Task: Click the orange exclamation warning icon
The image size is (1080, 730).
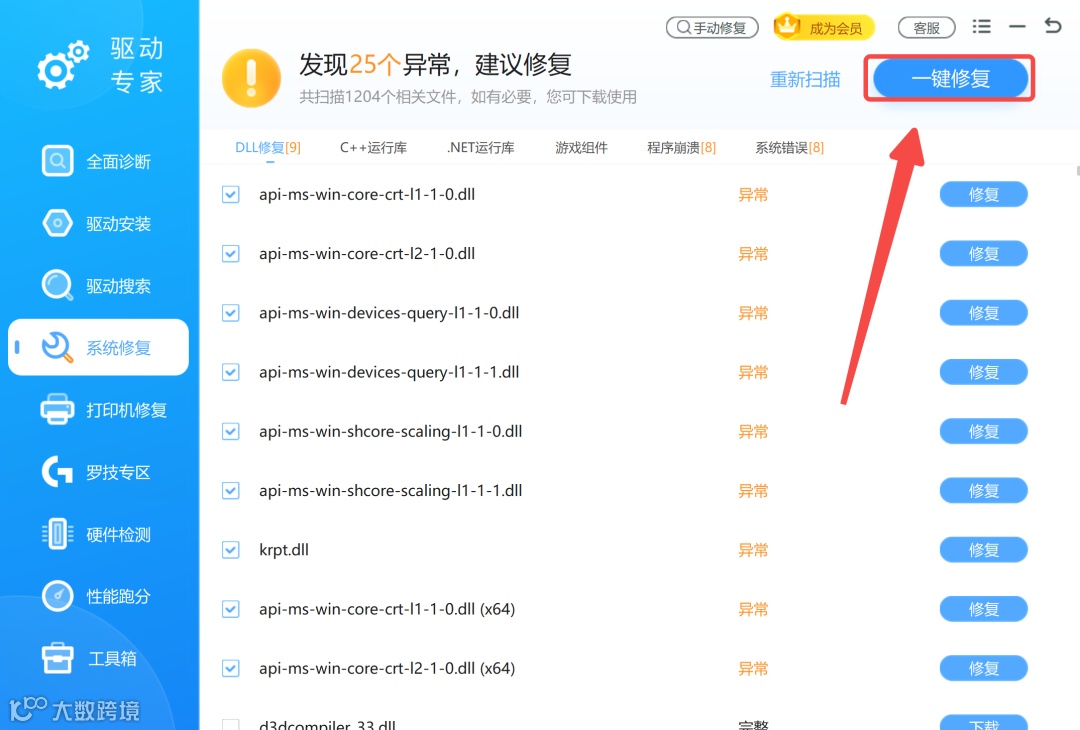Action: [251, 78]
